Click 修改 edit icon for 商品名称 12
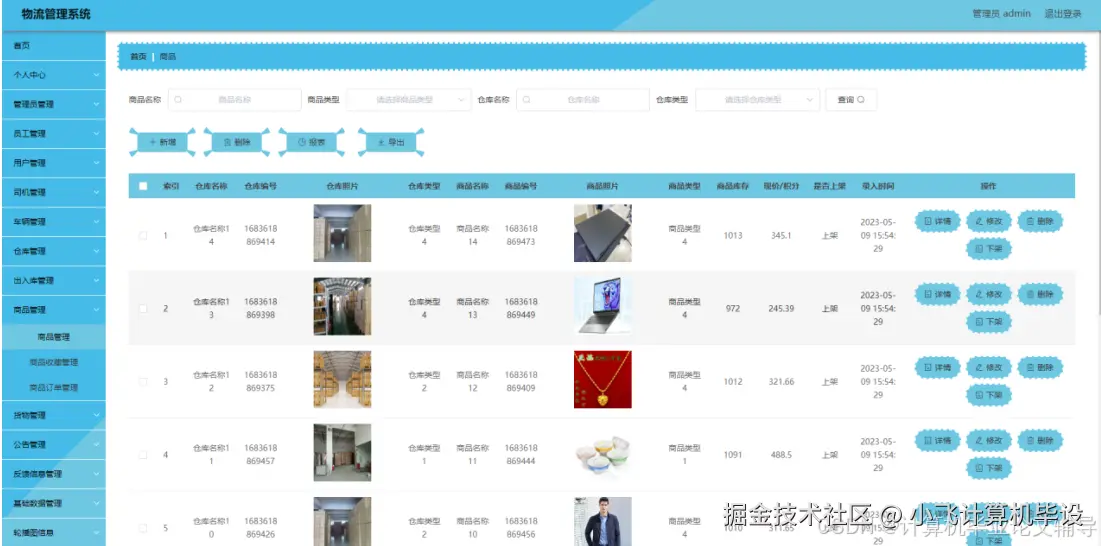Viewport: 1101px width, 546px height. click(x=979, y=367)
